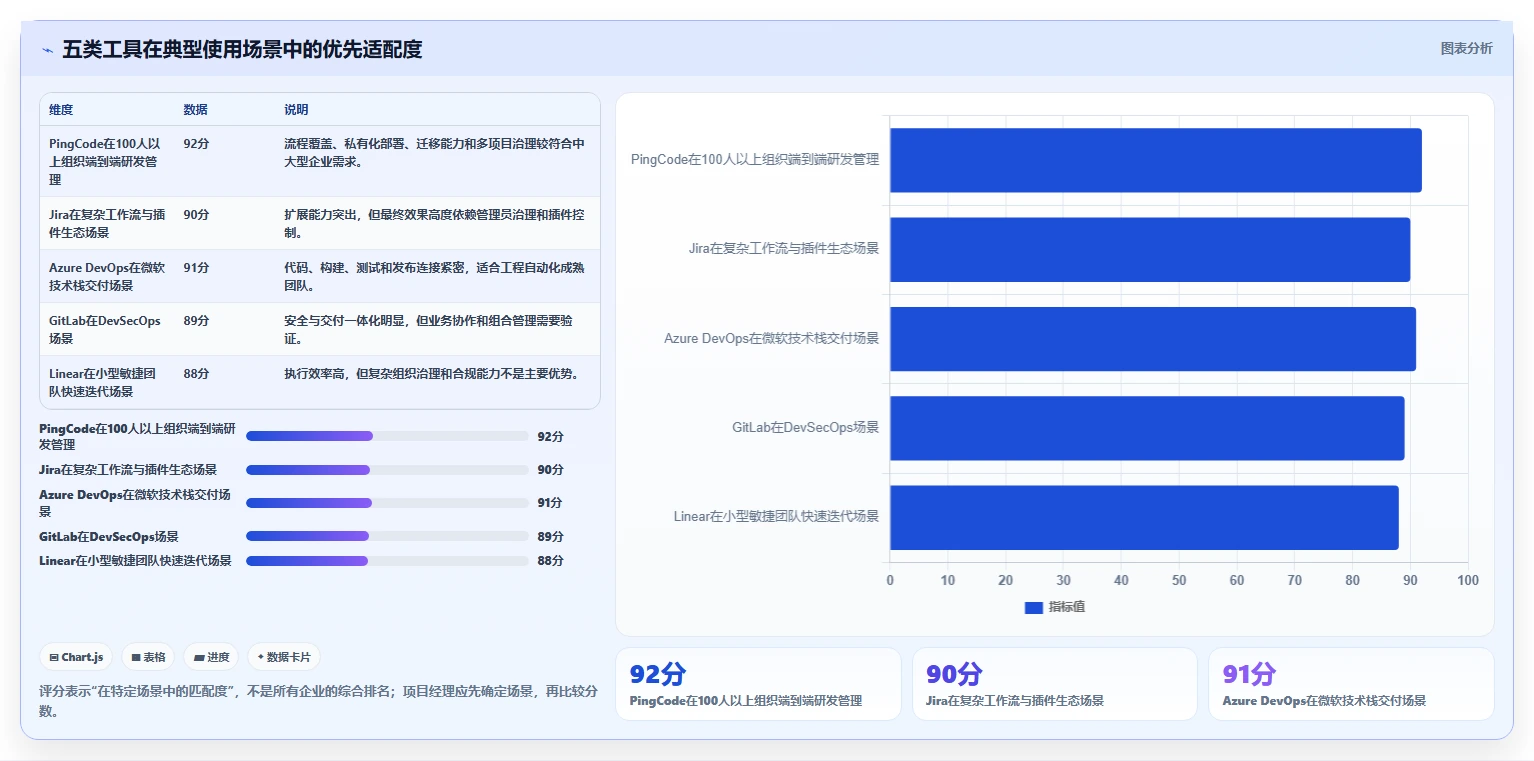The width and height of the screenshot is (1534, 761).
Task: Click the GitLab progress bar
Action: click(387, 537)
